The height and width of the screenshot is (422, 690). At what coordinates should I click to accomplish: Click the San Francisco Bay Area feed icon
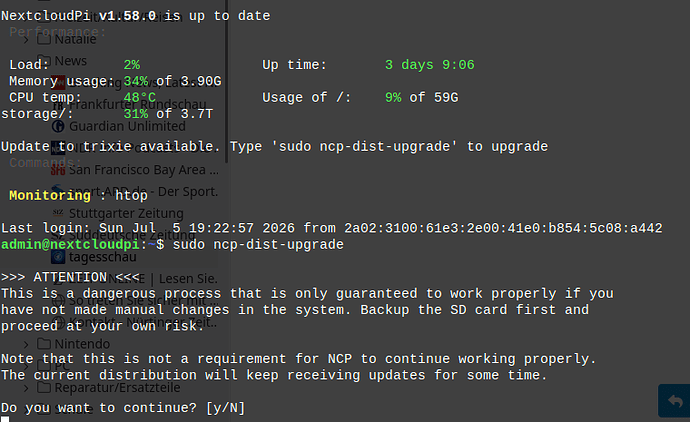click(58, 170)
